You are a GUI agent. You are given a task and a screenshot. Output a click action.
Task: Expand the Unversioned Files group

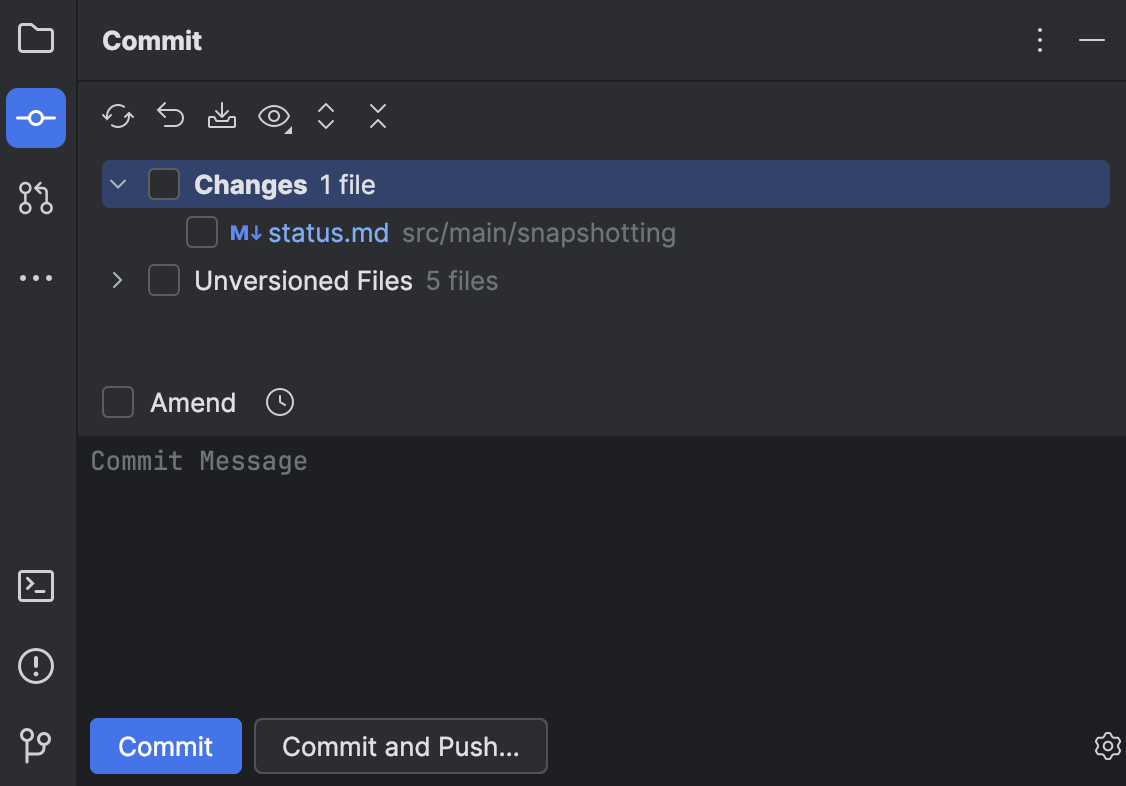click(117, 280)
